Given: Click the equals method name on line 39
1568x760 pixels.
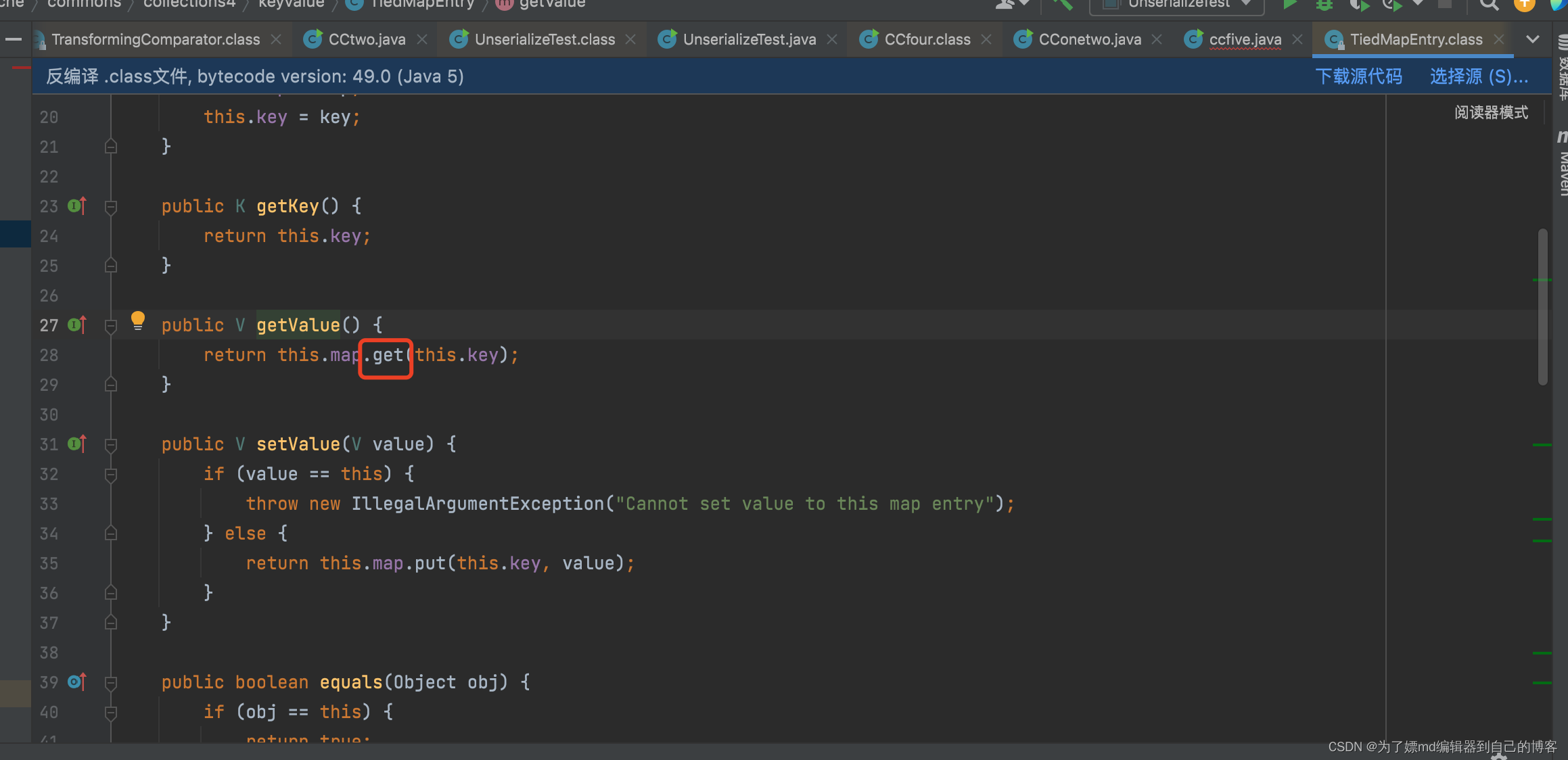Looking at the screenshot, I should [351, 682].
